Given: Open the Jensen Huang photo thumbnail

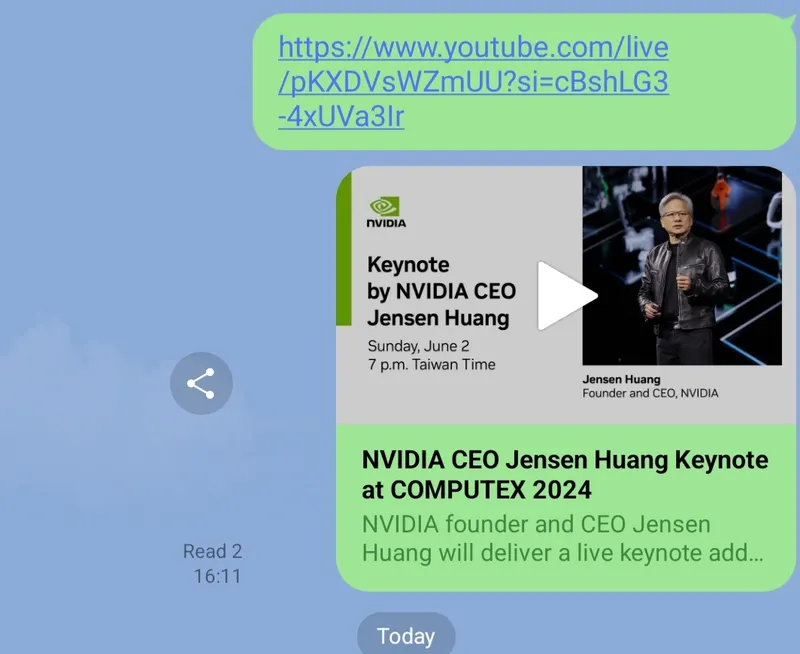Looking at the screenshot, I should tap(682, 266).
